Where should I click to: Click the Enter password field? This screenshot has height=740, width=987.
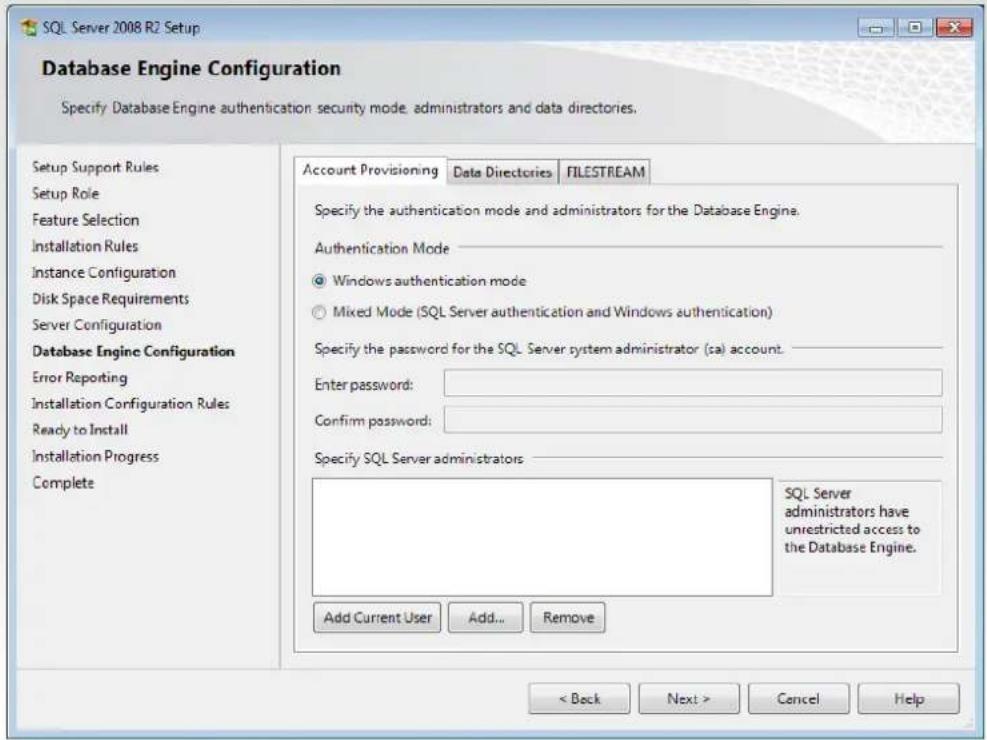pos(693,383)
